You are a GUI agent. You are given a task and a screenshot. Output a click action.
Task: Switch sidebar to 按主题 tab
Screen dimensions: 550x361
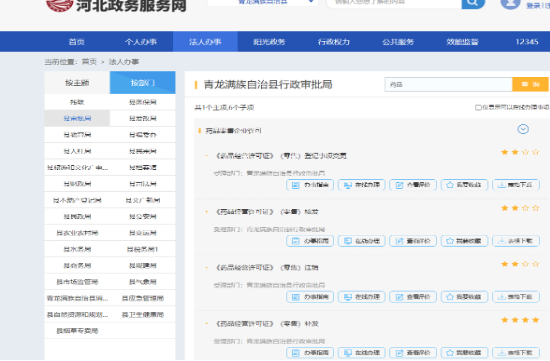[77, 83]
